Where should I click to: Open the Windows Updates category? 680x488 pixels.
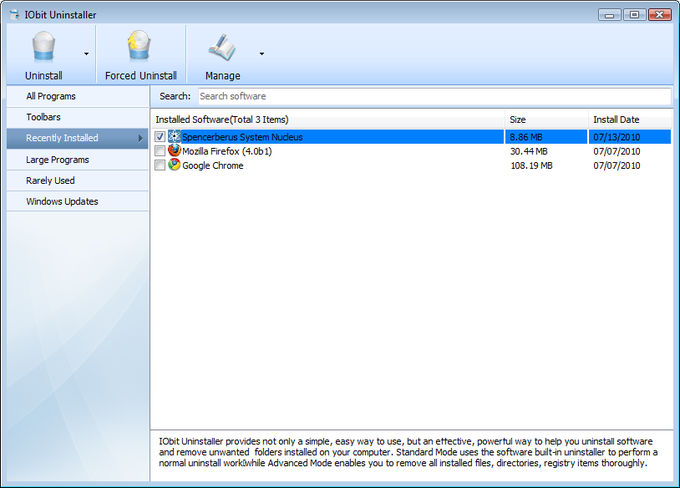point(78,201)
